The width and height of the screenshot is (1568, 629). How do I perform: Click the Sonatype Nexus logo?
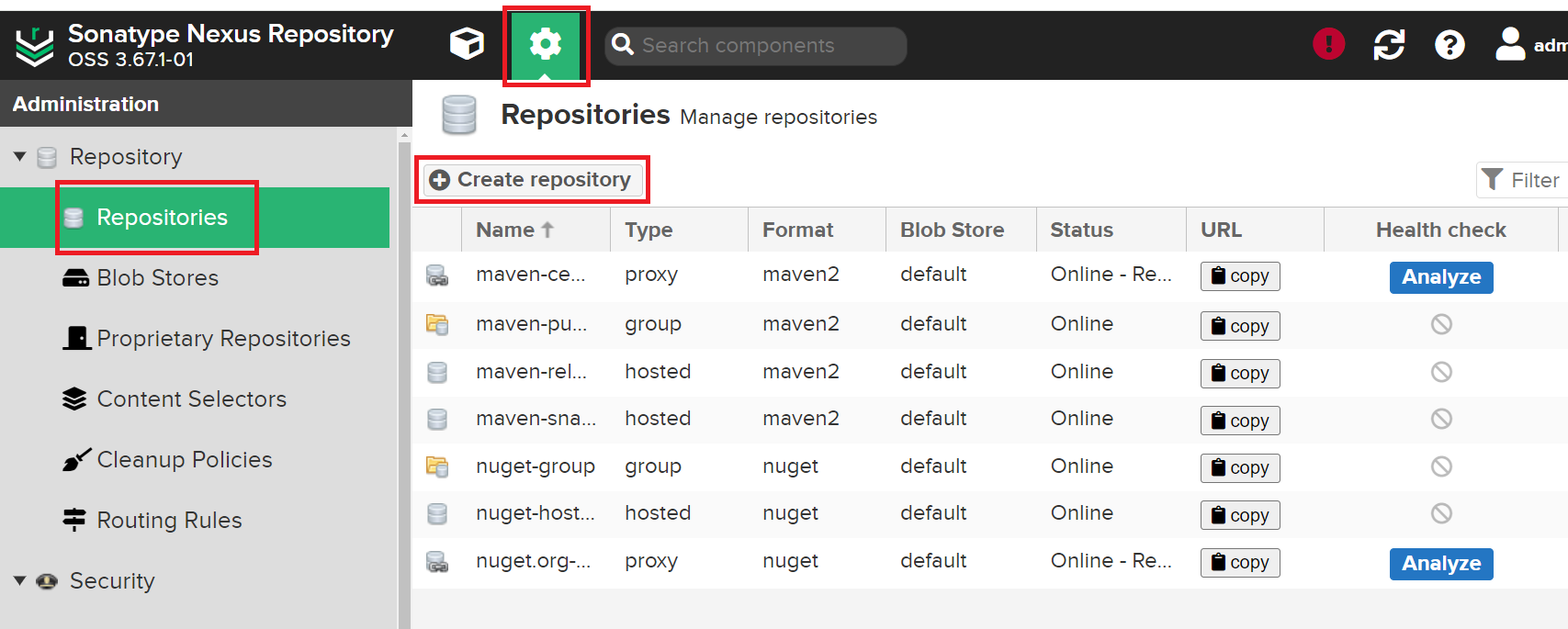pos(35,46)
